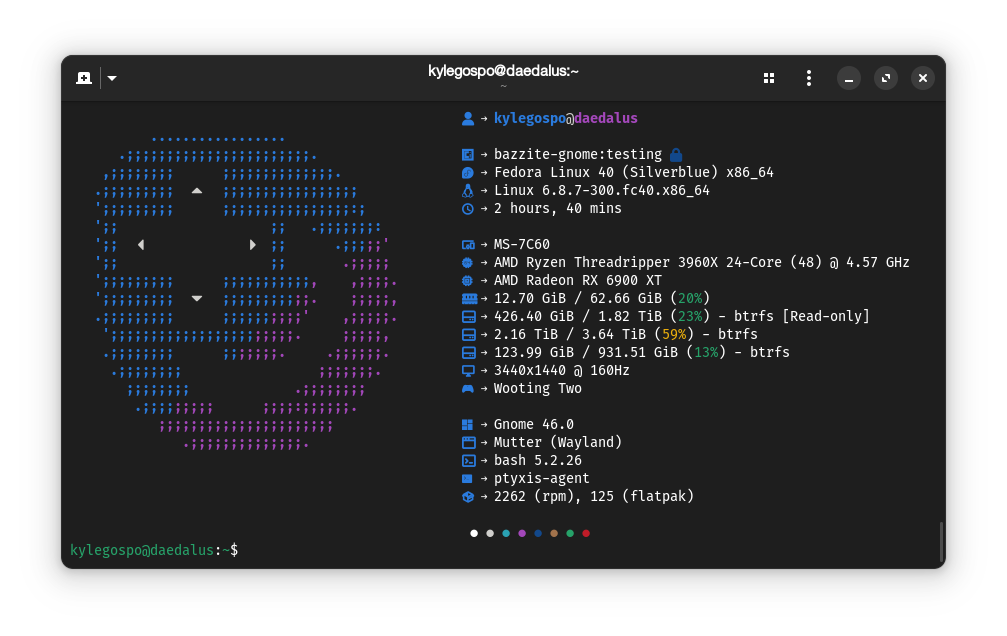
Task: Restore the terminal window size
Action: pos(886,78)
